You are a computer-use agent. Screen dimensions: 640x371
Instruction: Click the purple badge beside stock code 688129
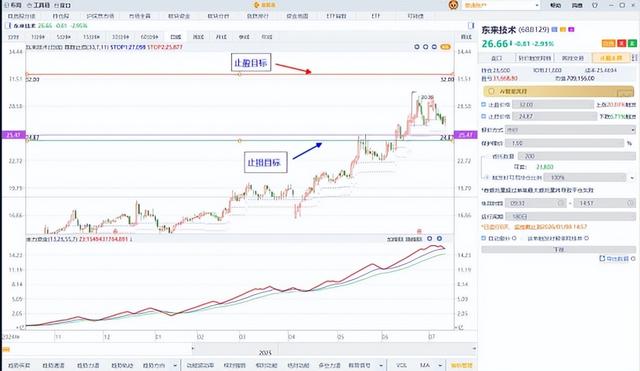571,29
